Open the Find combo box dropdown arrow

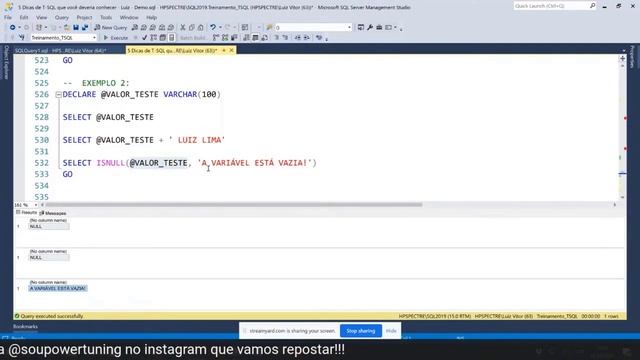coord(349,27)
